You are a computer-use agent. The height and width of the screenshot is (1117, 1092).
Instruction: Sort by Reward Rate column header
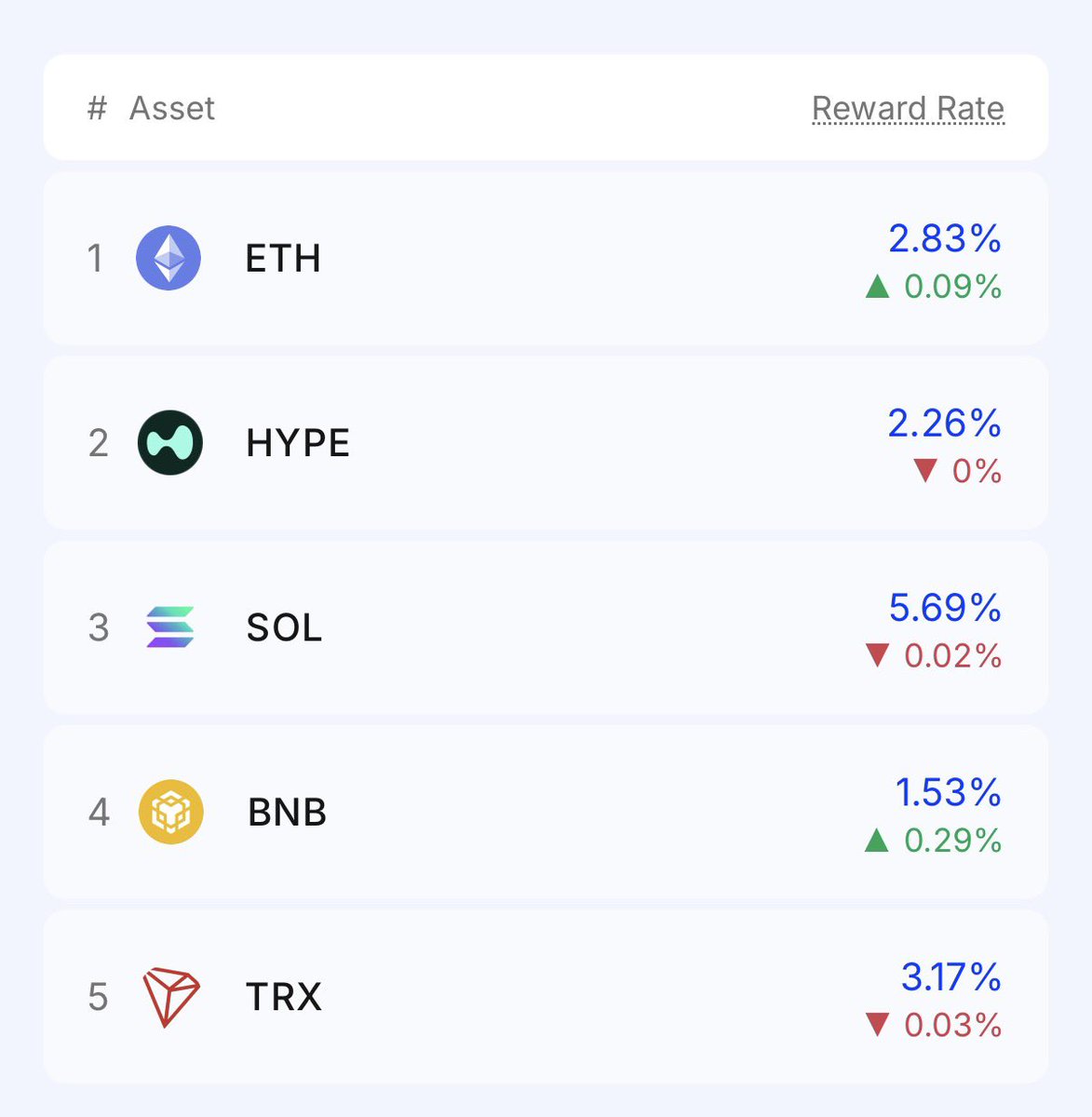[x=908, y=109]
